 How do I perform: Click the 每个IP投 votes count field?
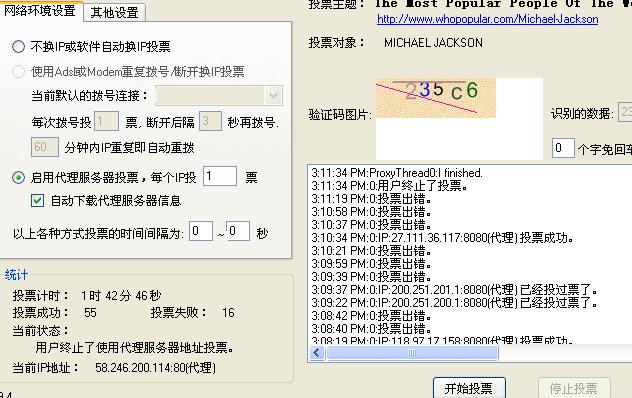[220, 176]
